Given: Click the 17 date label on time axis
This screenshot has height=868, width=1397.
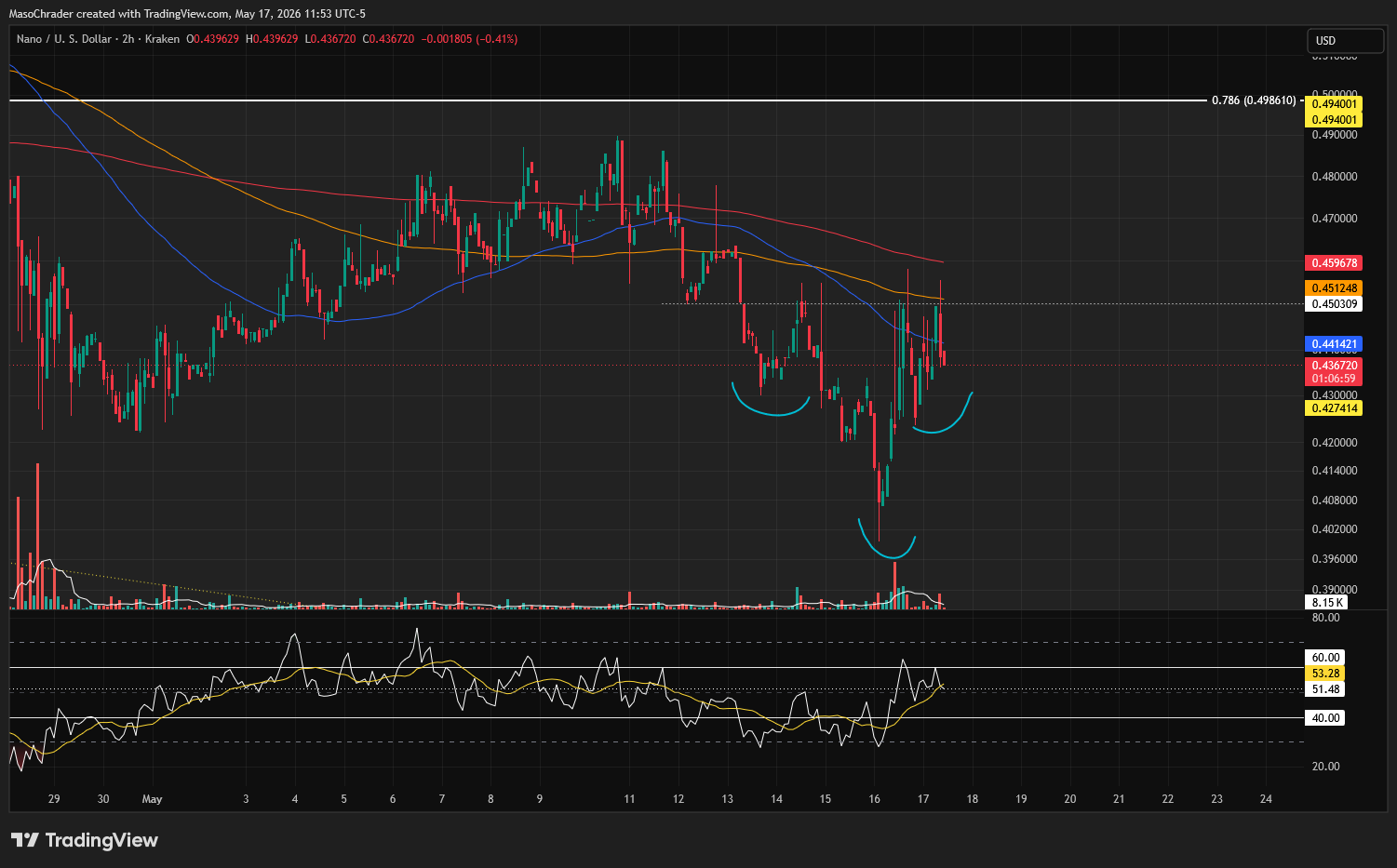Looking at the screenshot, I should [x=923, y=799].
